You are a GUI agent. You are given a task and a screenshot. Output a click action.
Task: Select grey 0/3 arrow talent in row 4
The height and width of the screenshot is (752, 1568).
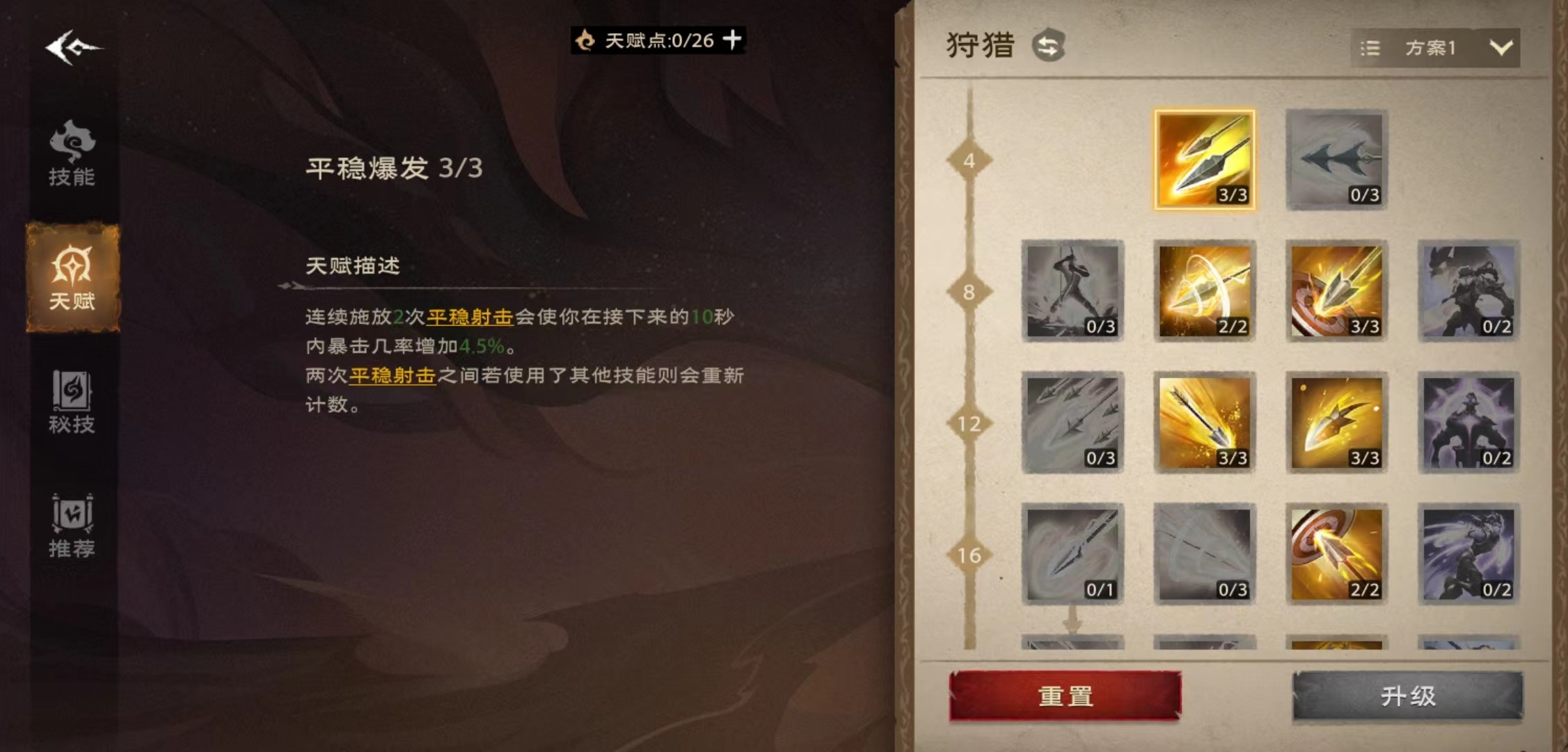1336,159
